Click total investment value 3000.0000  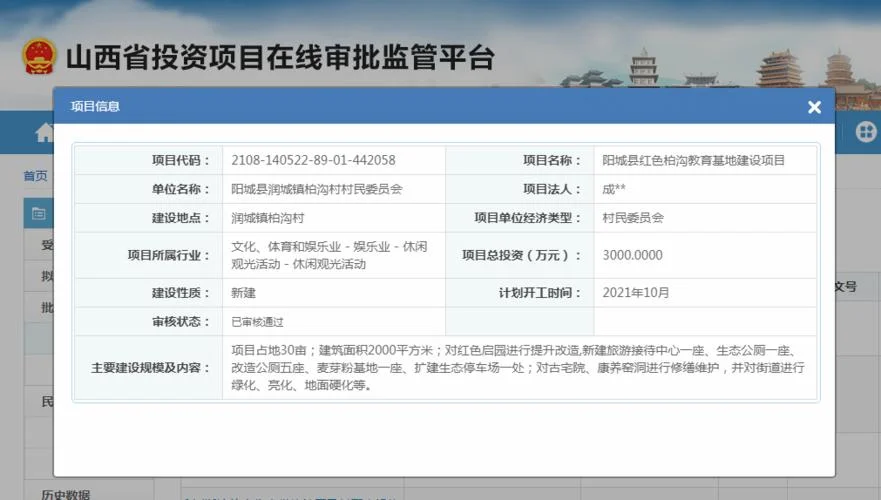point(632,255)
